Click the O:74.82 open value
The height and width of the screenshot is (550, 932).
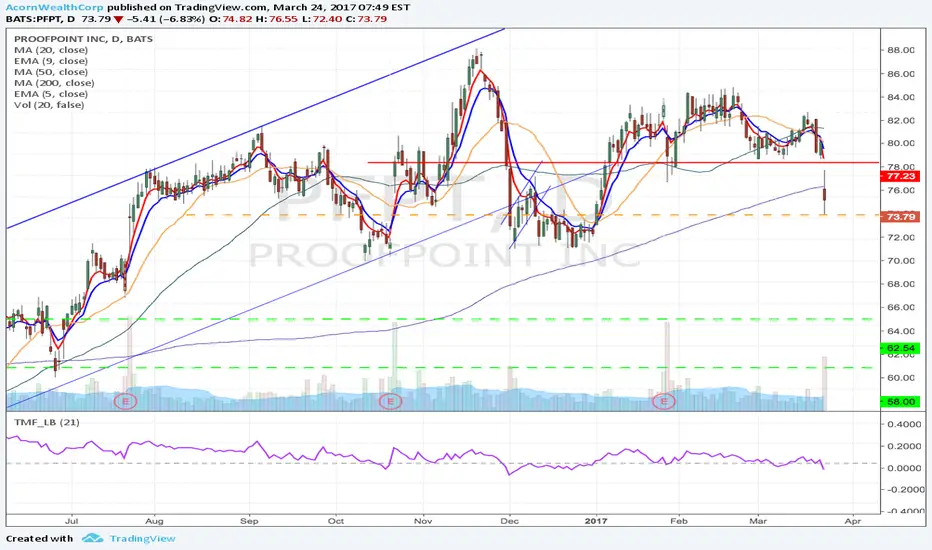229,19
